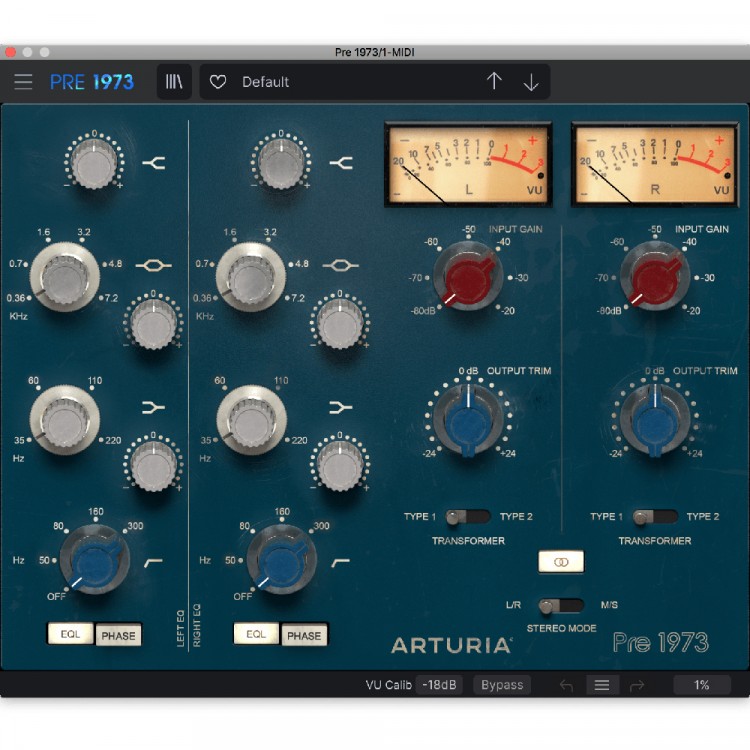Switch left channel transformer type
The height and width of the screenshot is (750, 750).
click(x=468, y=517)
